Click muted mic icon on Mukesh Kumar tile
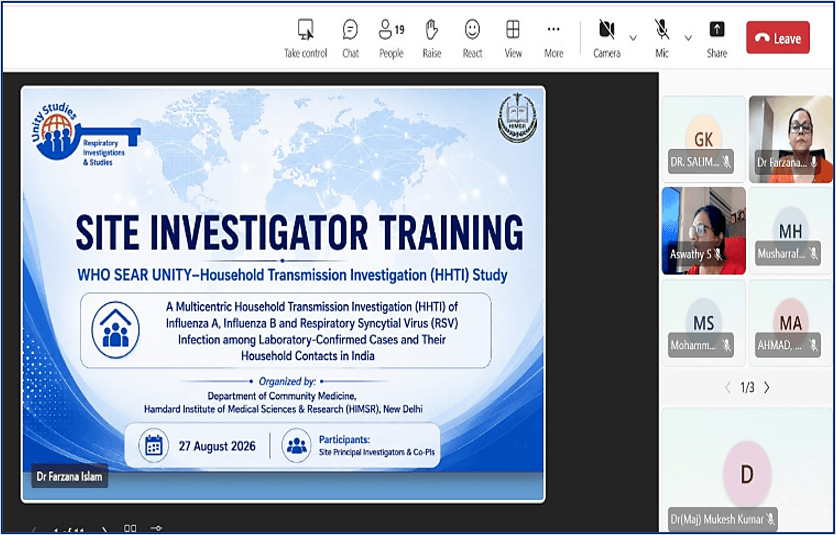The width and height of the screenshot is (836, 535). pos(770,518)
